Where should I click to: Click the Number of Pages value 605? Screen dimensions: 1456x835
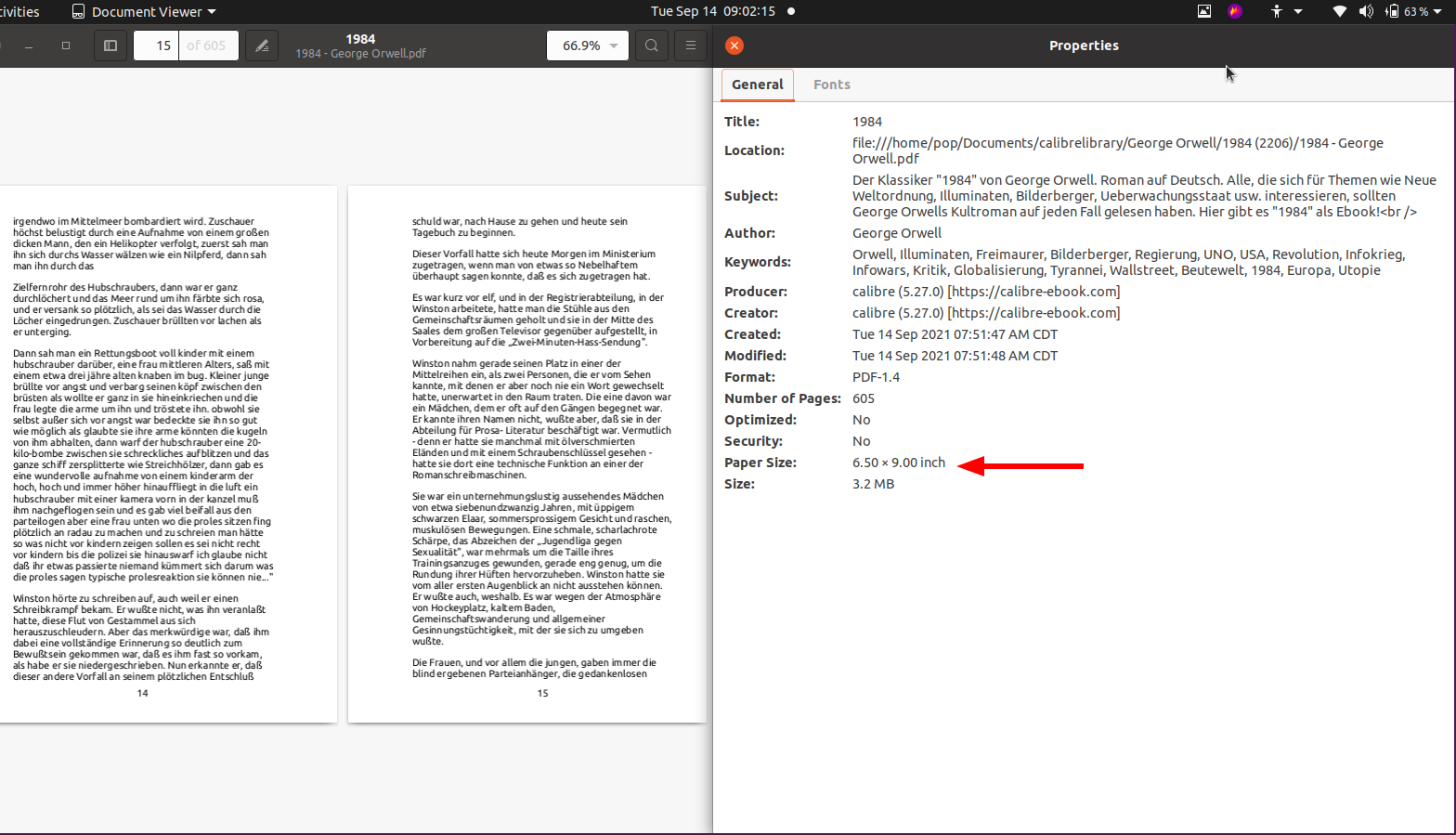coord(864,398)
